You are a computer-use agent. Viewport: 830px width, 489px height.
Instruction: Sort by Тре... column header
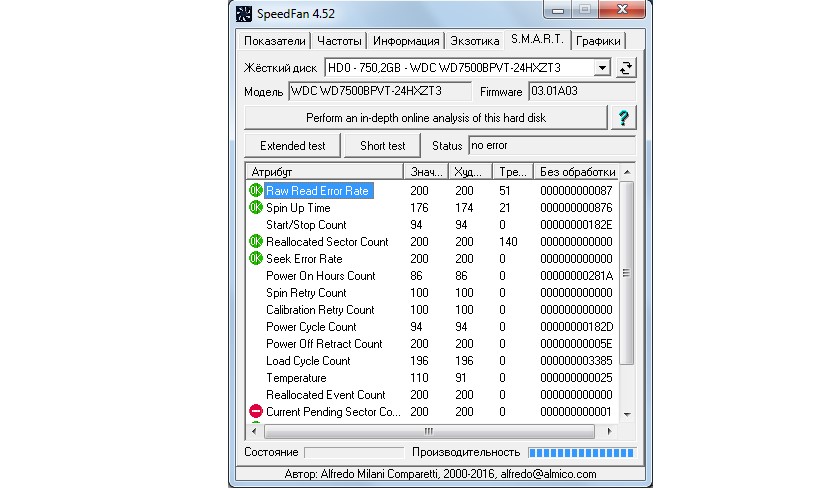click(512, 171)
